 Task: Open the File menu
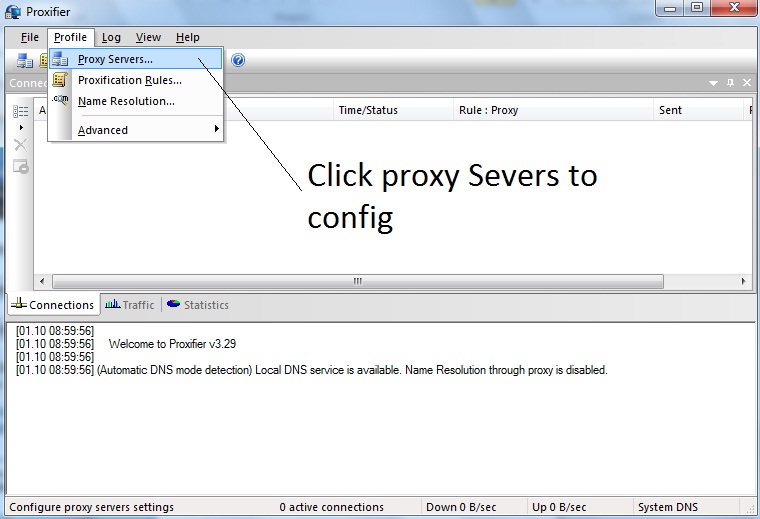click(x=30, y=37)
